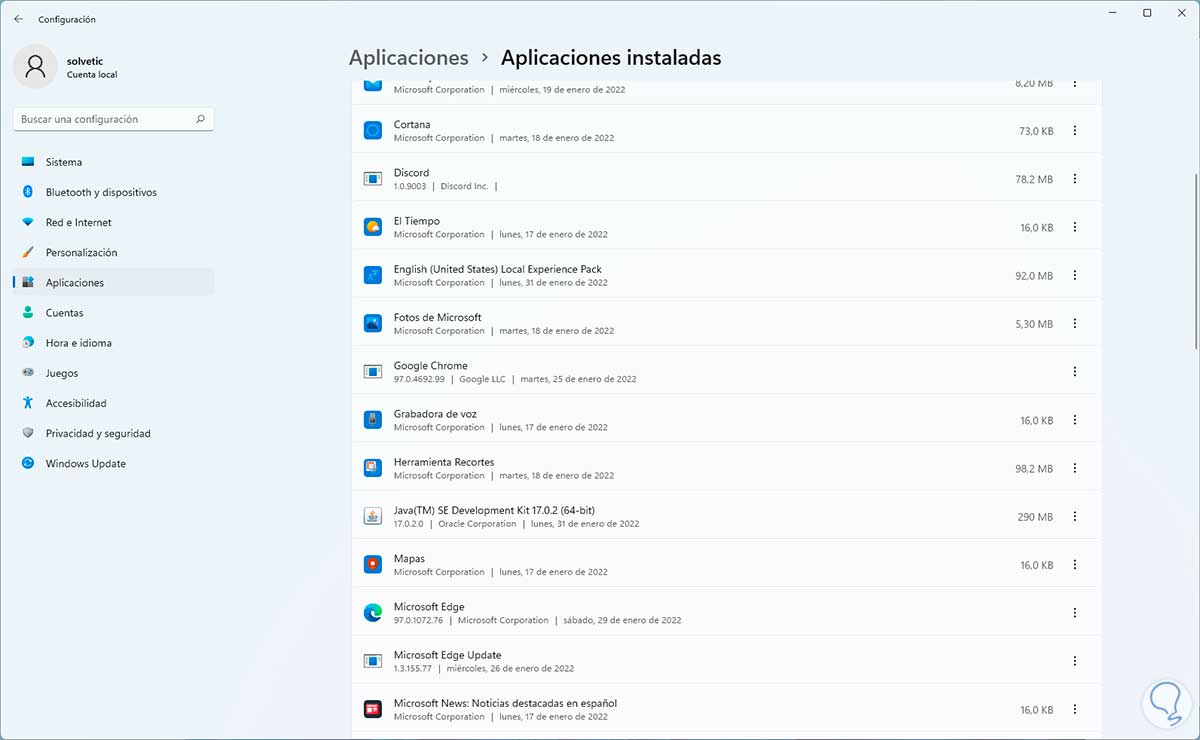The height and width of the screenshot is (740, 1200).
Task: Open more options for Cortana
Action: click(x=1075, y=130)
